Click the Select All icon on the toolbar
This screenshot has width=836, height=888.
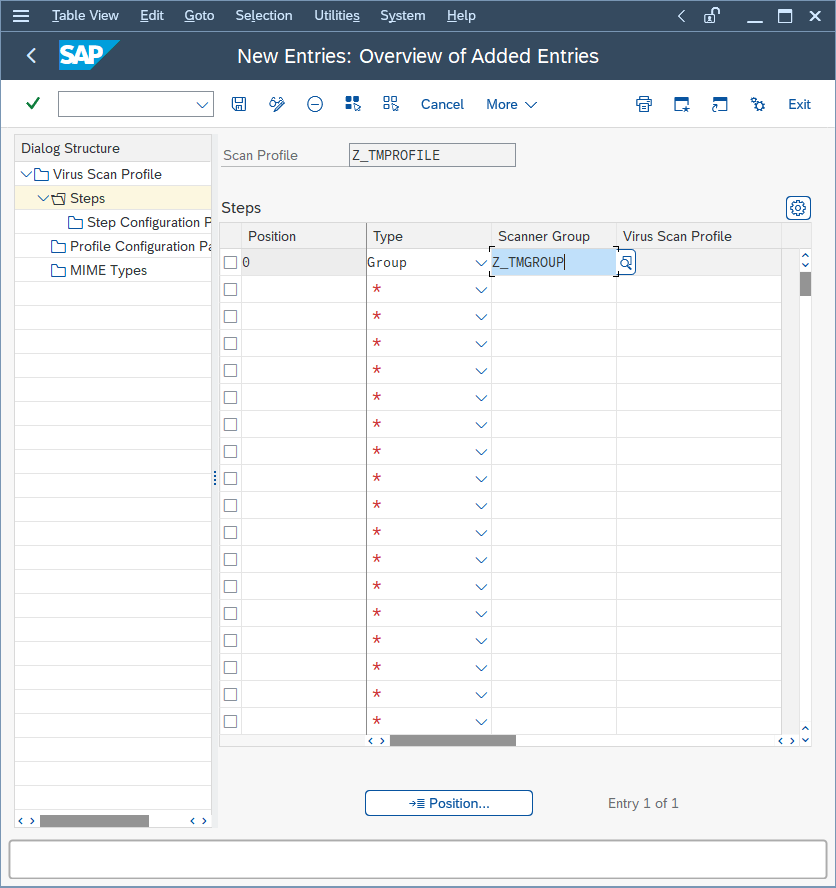point(352,104)
